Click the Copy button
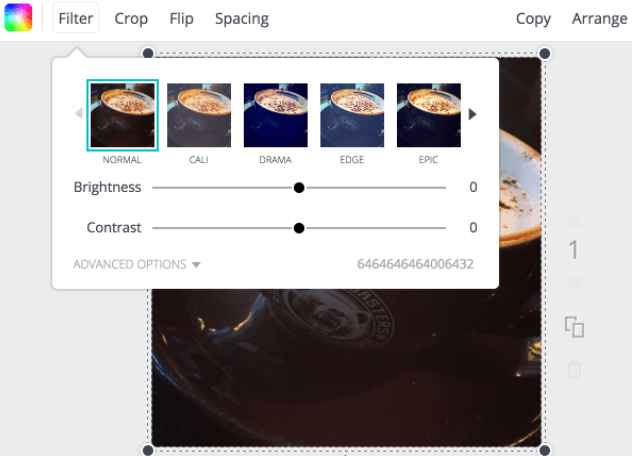 tap(533, 19)
